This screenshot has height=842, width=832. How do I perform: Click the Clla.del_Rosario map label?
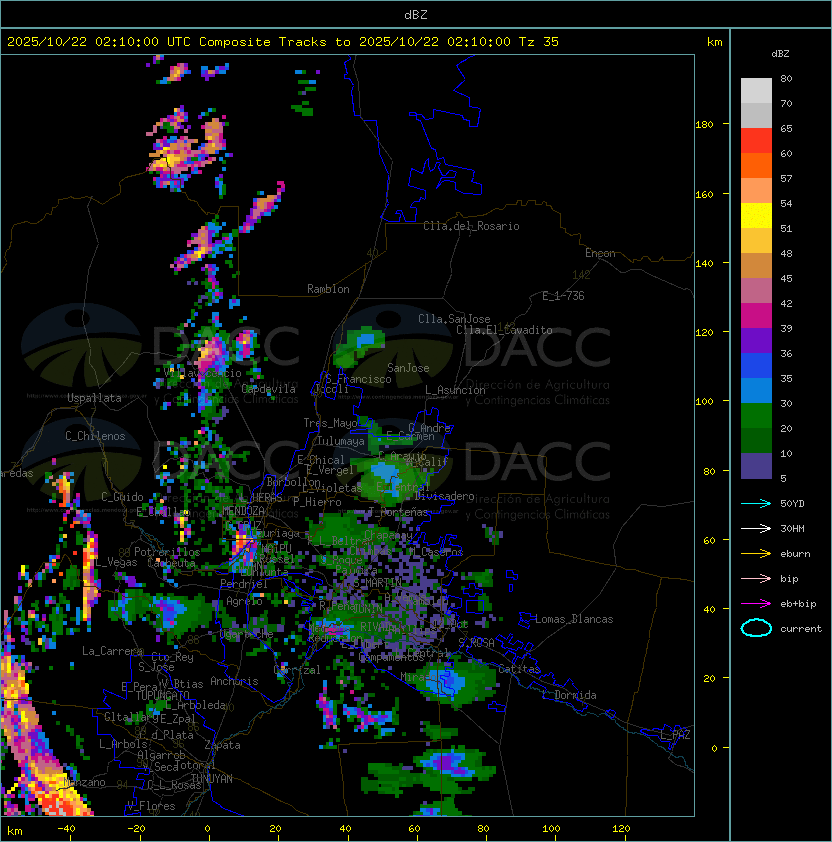coord(471,226)
